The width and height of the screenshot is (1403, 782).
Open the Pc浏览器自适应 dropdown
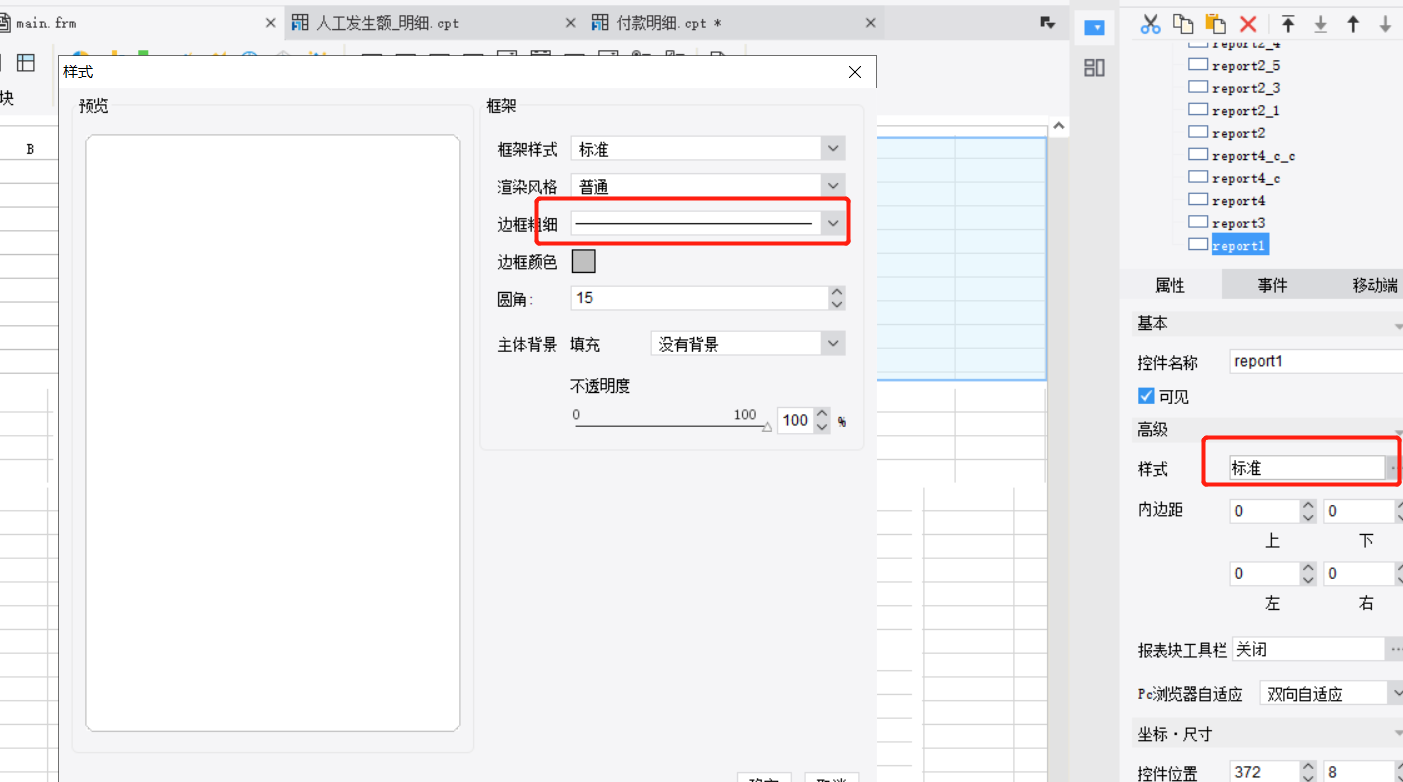click(1396, 693)
